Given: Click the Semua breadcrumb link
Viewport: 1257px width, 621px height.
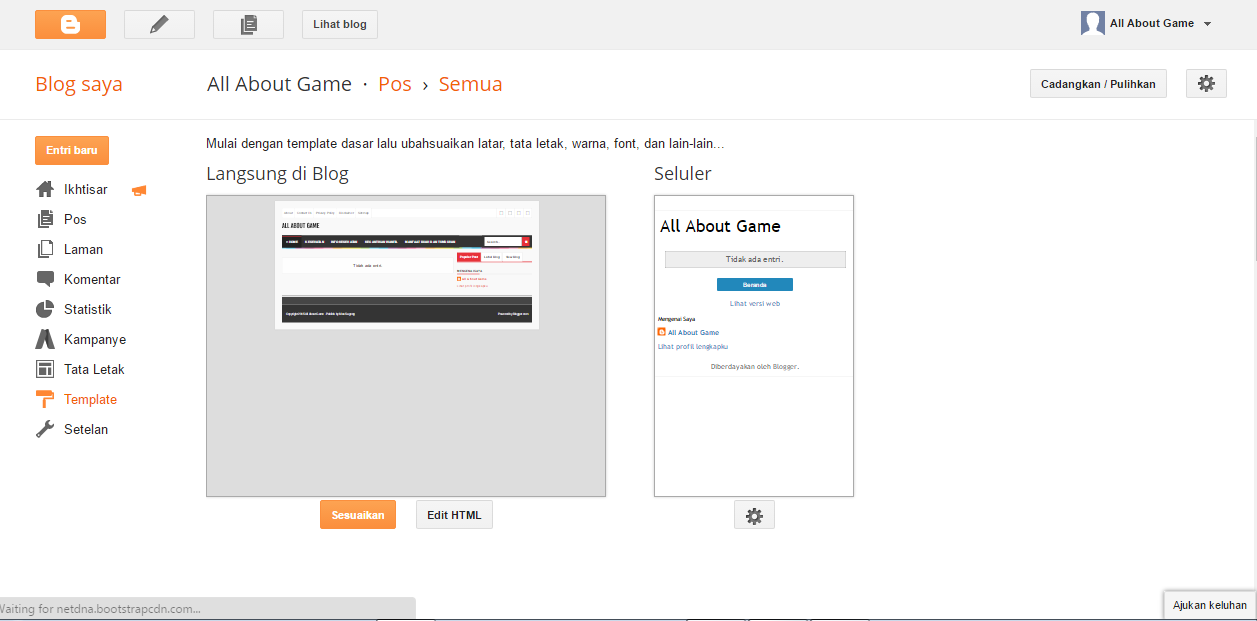Looking at the screenshot, I should [471, 84].
